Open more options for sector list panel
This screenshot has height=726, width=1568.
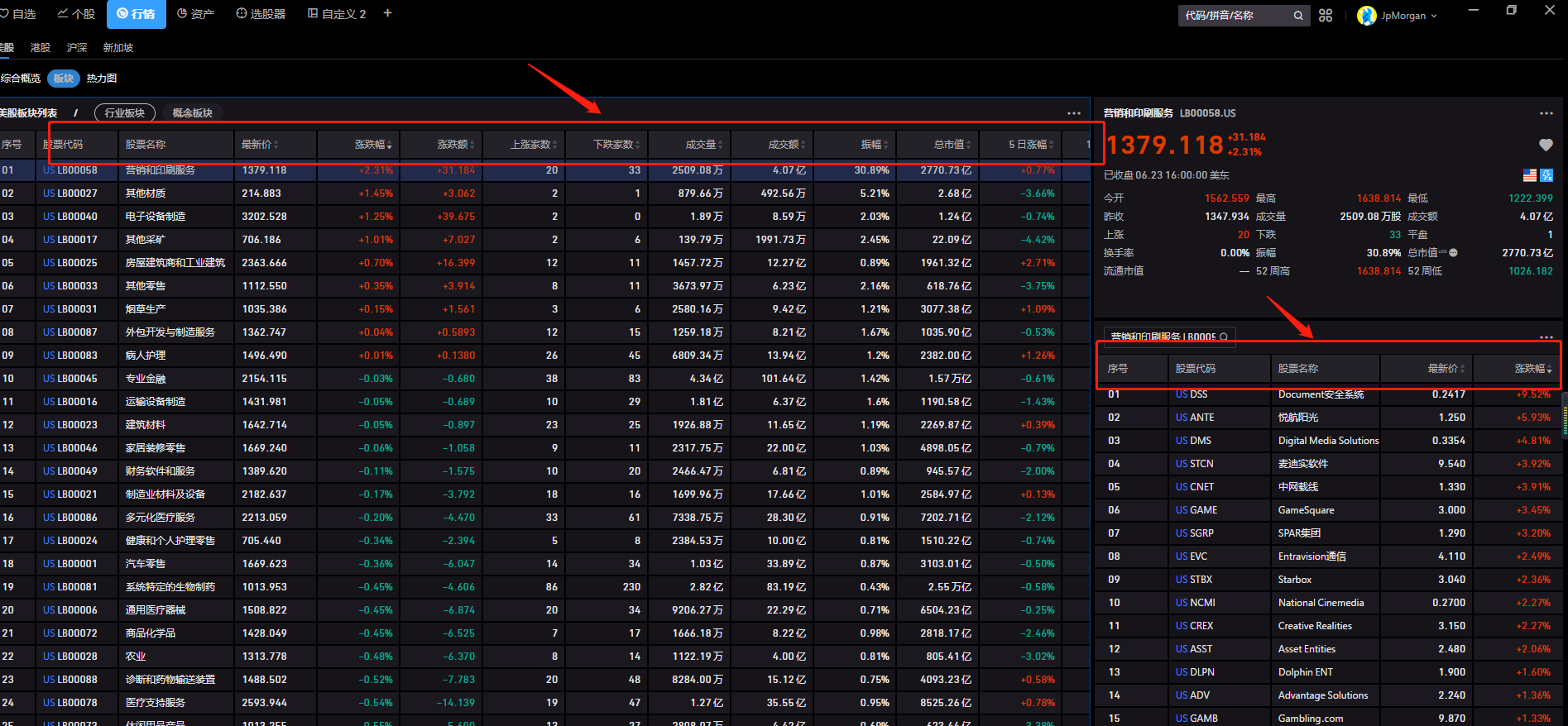coord(1074,113)
